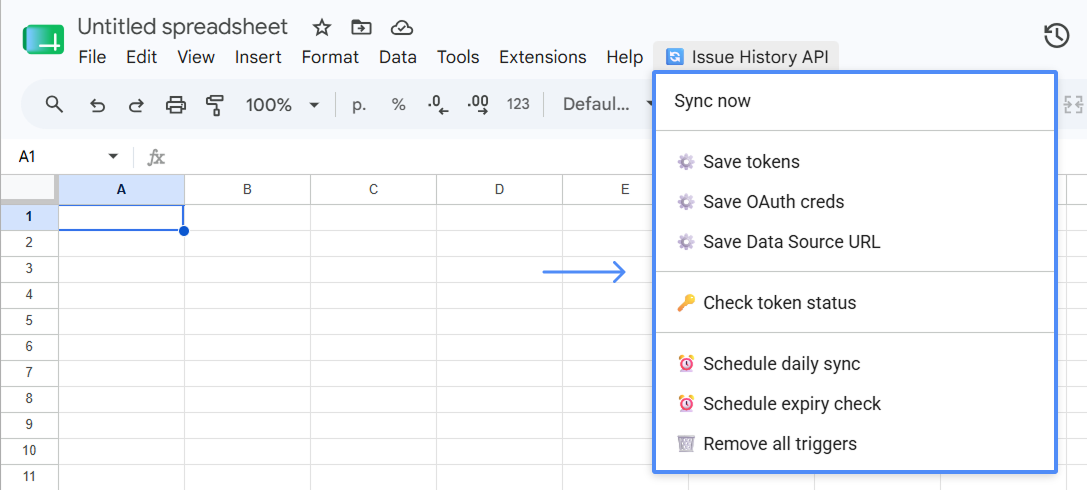Open the Insert menu
The width and height of the screenshot is (1087, 490).
point(258,57)
